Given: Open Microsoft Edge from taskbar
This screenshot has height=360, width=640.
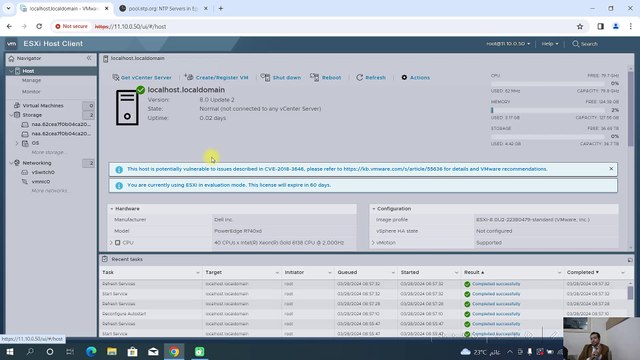Looking at the screenshot, I should click(91, 351).
